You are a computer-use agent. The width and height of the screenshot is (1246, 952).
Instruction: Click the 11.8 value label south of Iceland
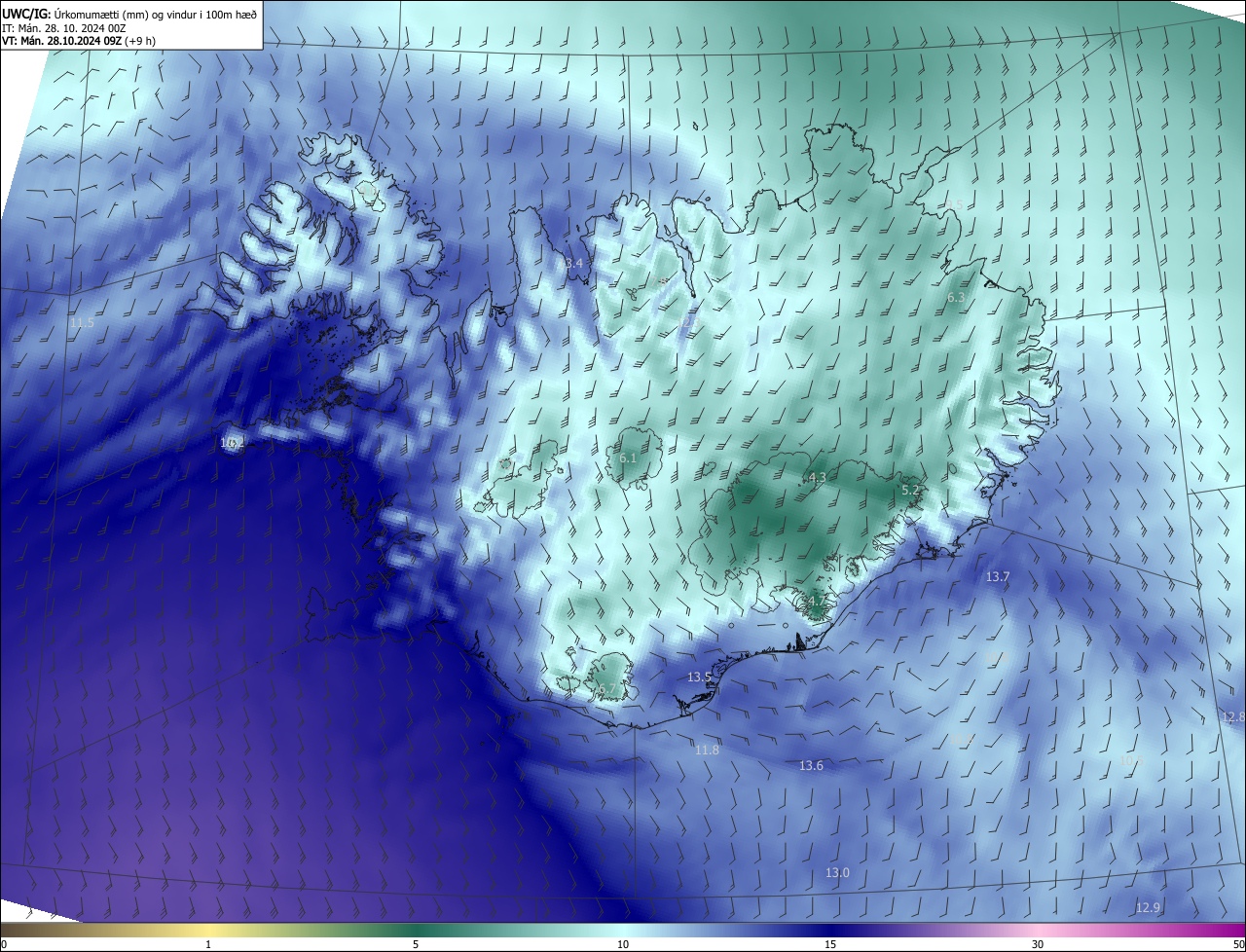(707, 751)
